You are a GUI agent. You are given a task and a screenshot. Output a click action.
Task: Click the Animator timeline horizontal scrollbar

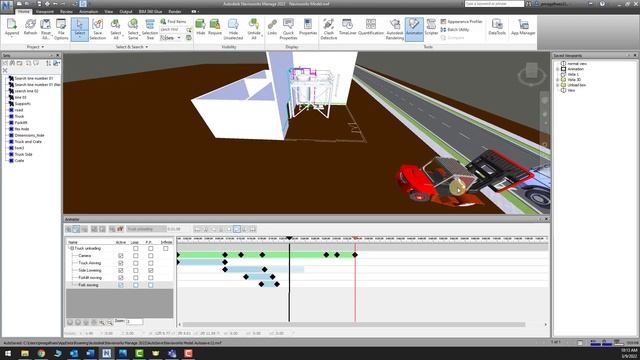(354, 324)
